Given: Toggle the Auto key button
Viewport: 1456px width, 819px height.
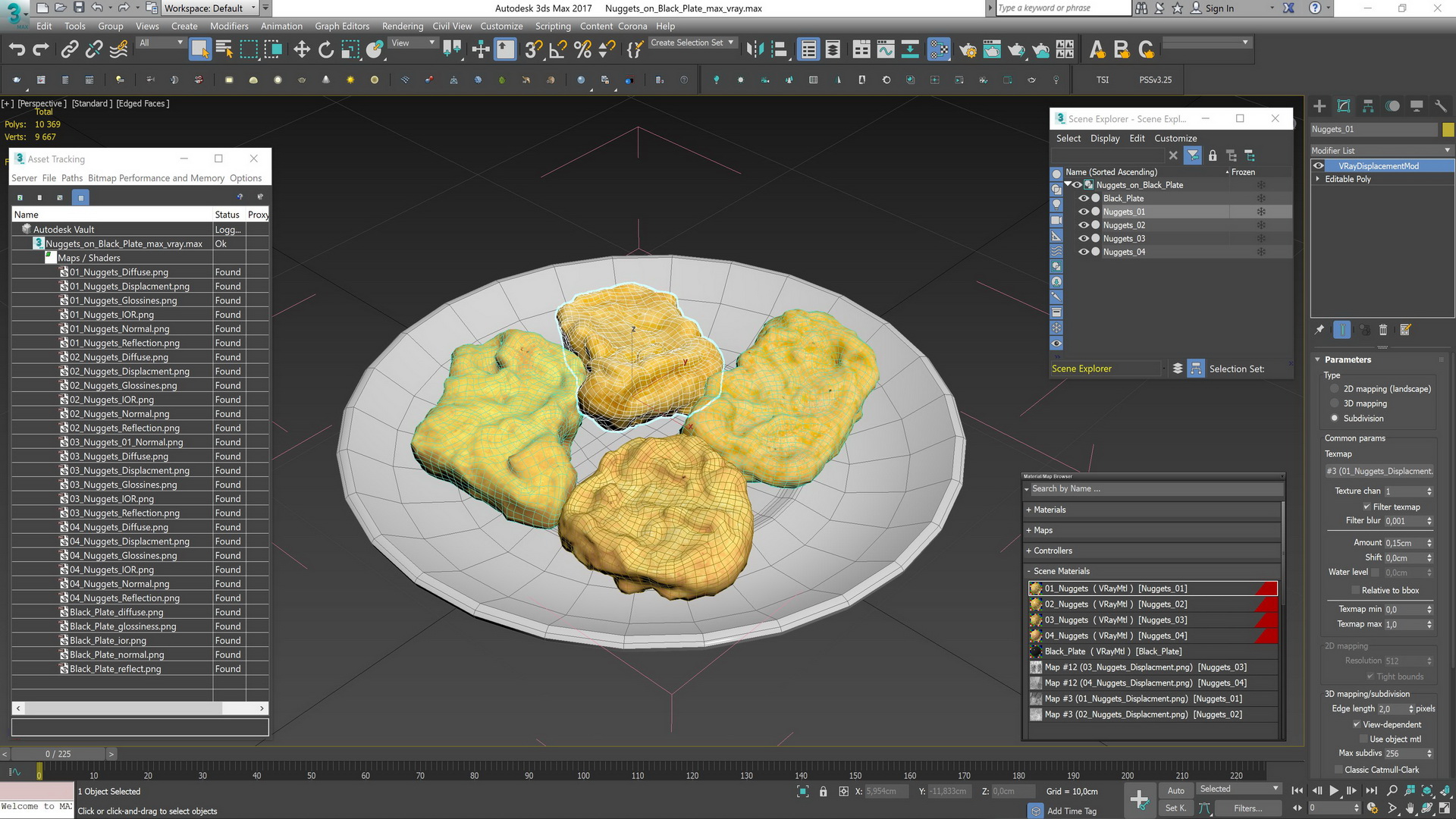Looking at the screenshot, I should click(x=1175, y=790).
